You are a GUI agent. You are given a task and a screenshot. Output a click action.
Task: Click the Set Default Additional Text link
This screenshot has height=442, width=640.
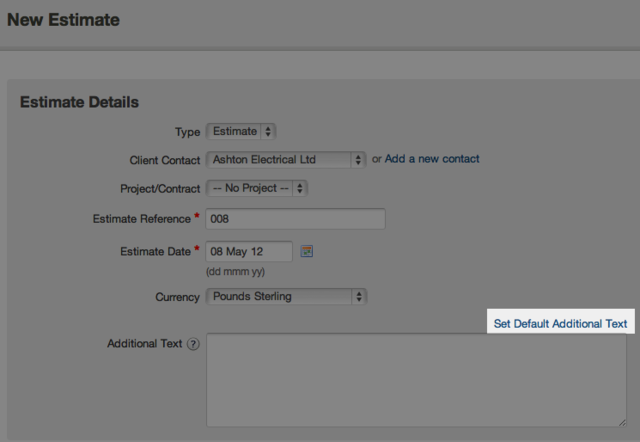pyautogui.click(x=560, y=324)
